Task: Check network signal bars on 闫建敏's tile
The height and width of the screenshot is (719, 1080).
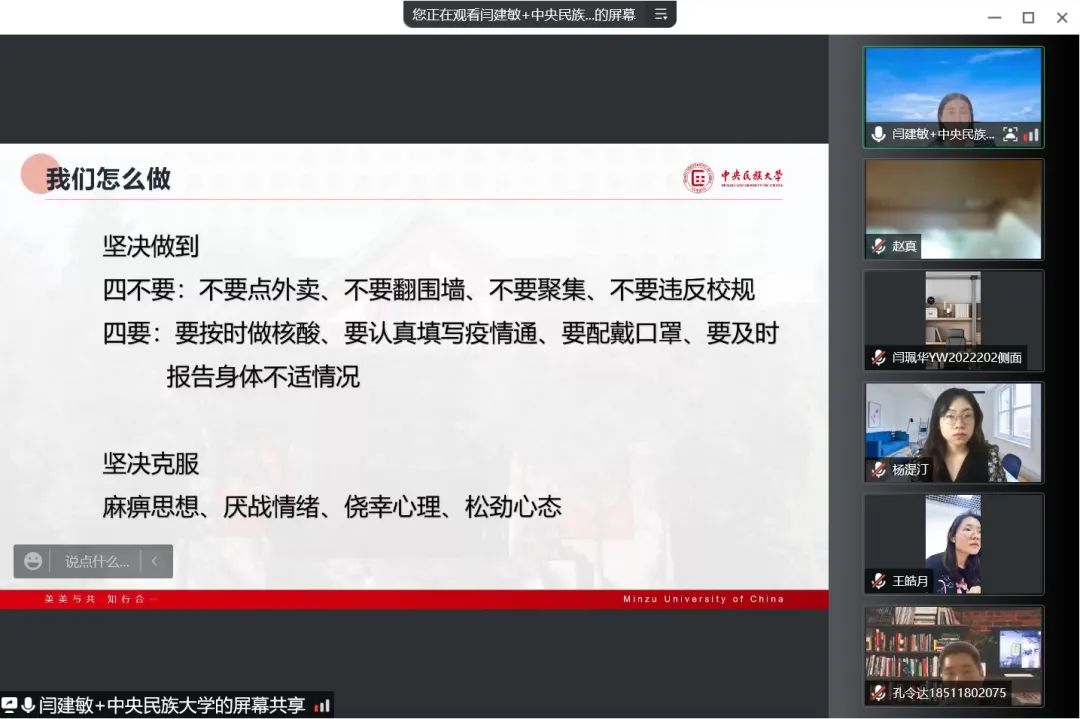Action: coord(1031,134)
